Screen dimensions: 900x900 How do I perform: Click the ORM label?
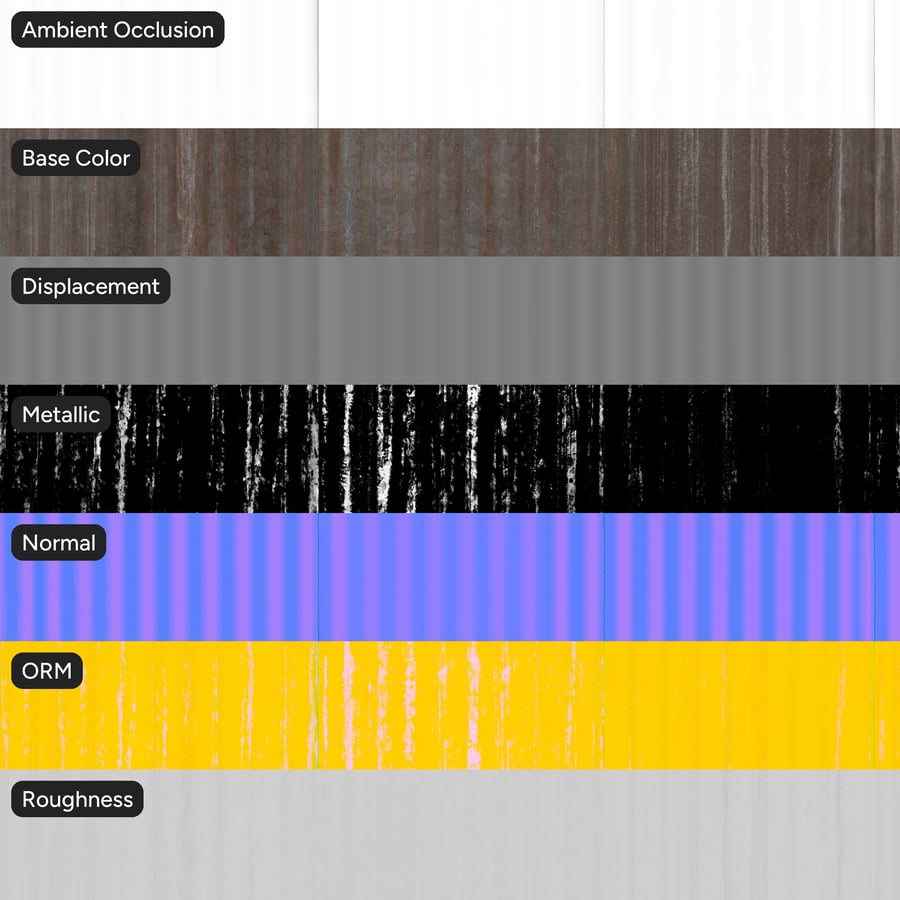point(47,670)
